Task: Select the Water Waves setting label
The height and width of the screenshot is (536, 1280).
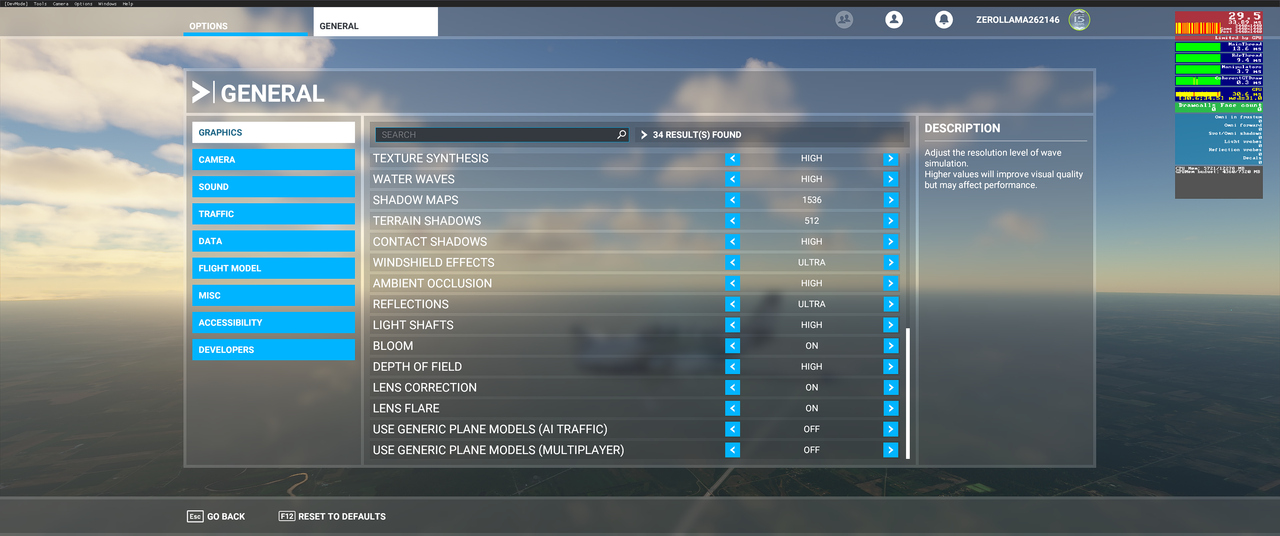Action: pos(413,179)
